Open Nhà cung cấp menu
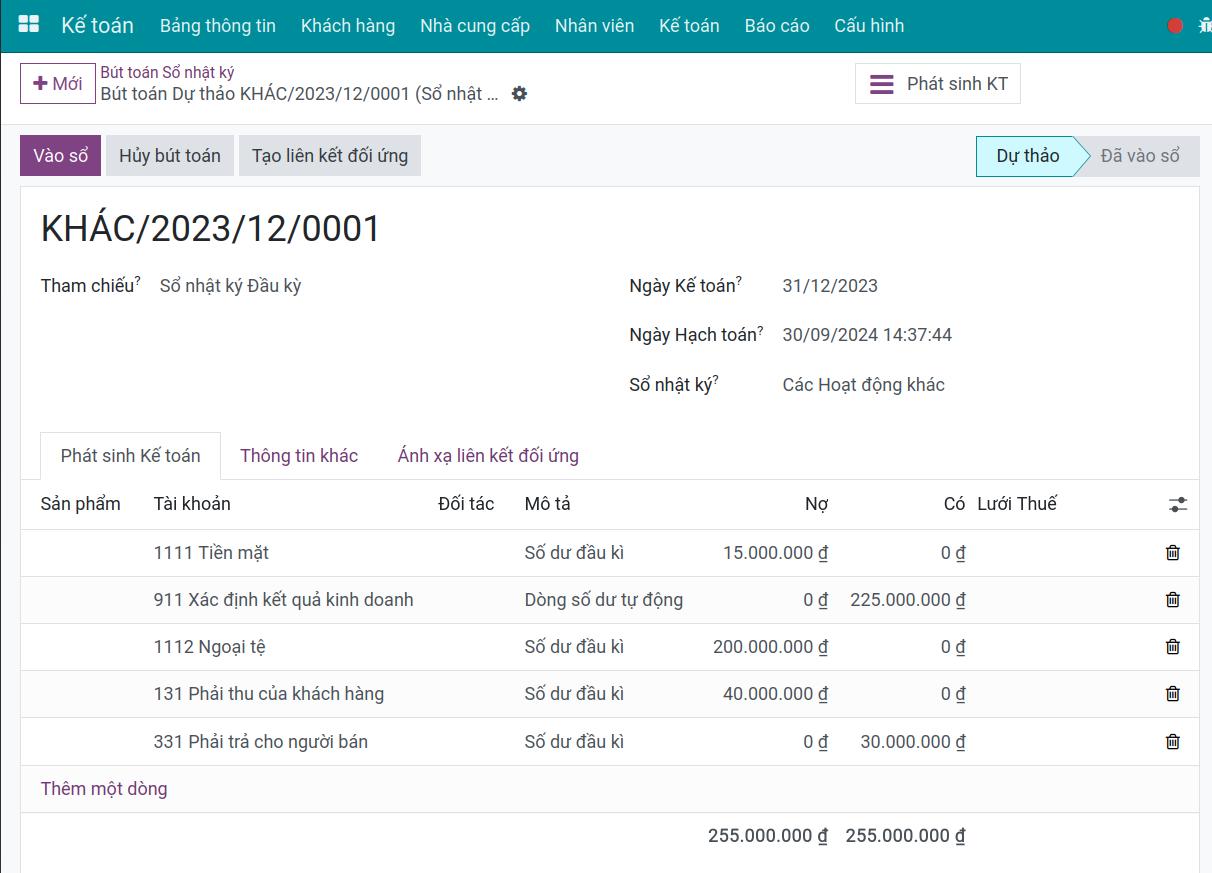This screenshot has width=1212, height=873. pyautogui.click(x=475, y=26)
